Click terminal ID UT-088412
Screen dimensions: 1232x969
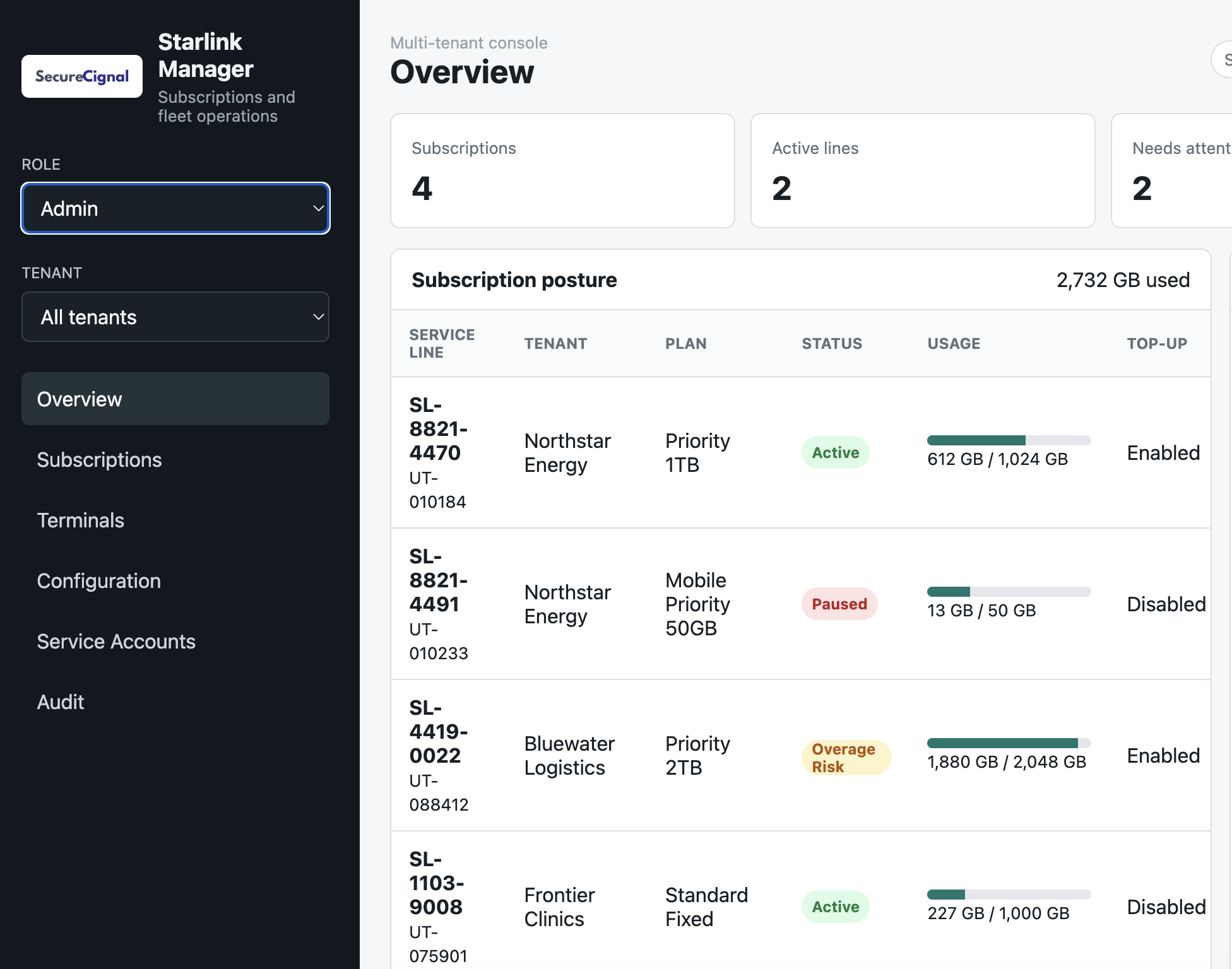click(439, 792)
